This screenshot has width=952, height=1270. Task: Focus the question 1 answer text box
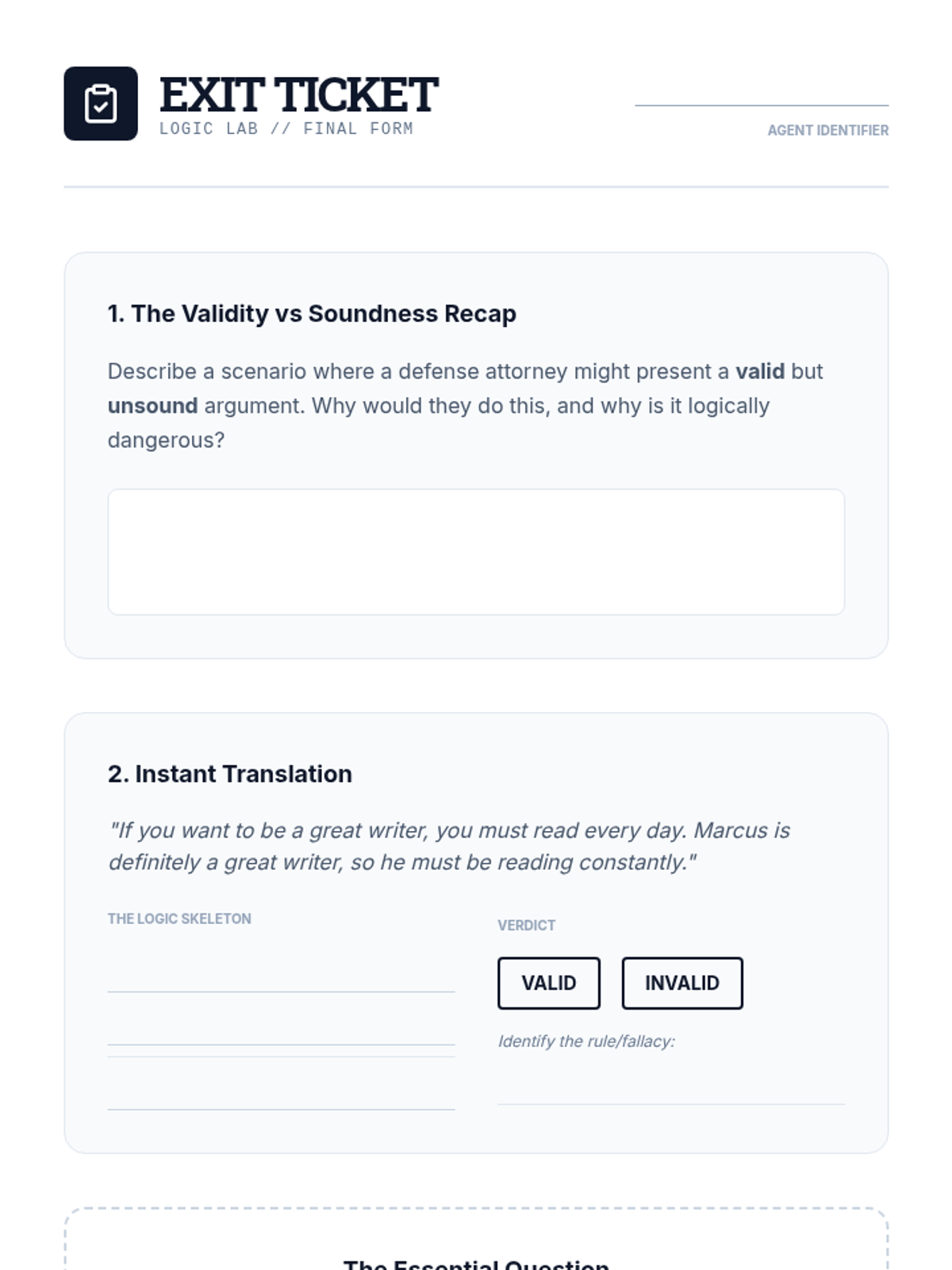click(x=476, y=552)
